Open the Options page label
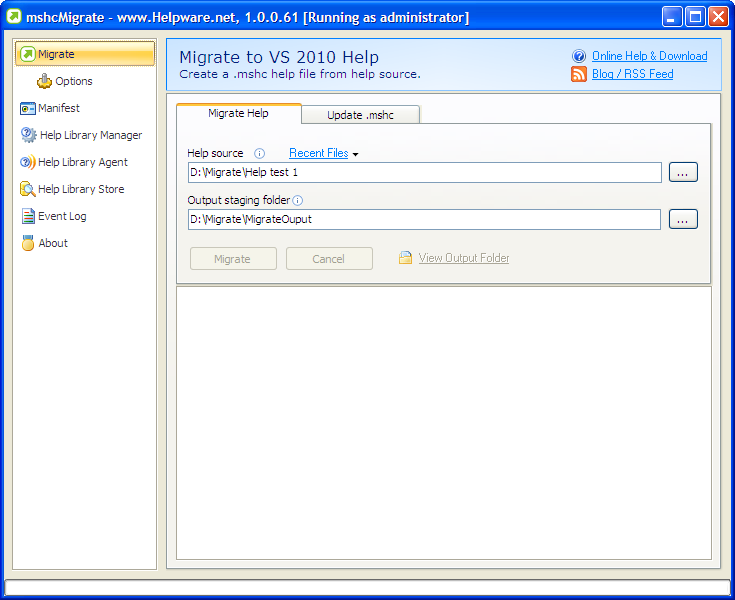735x600 pixels. tap(74, 81)
